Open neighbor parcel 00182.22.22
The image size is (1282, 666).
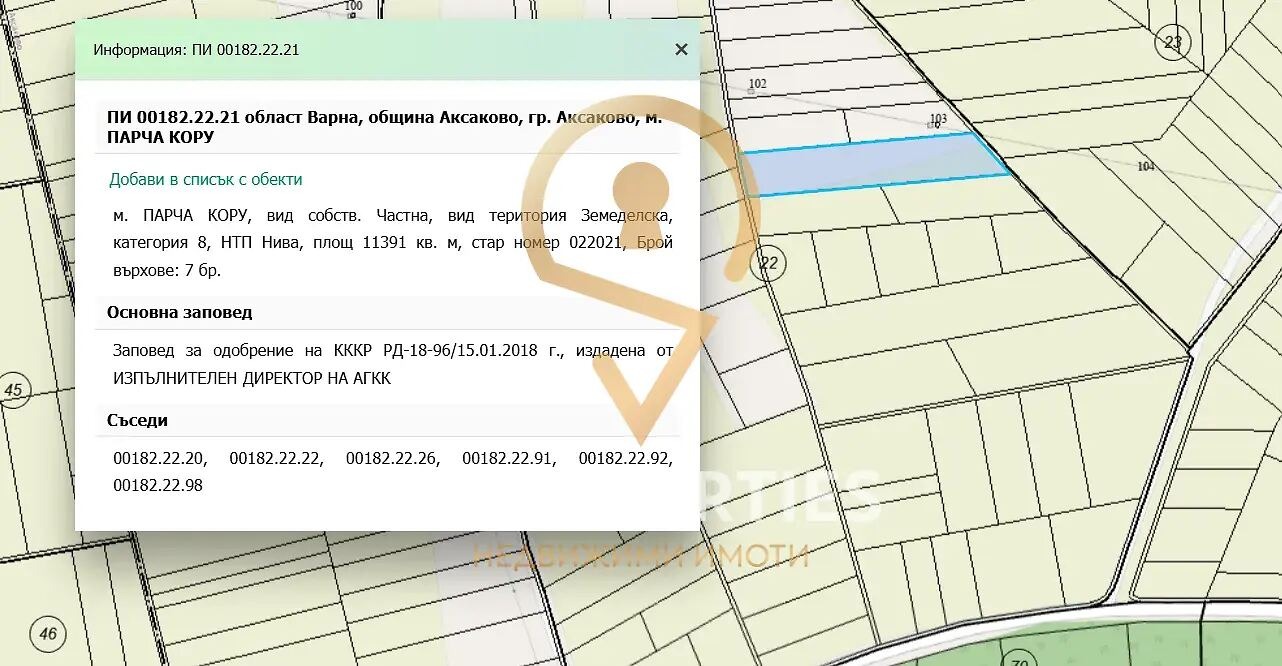coord(275,458)
